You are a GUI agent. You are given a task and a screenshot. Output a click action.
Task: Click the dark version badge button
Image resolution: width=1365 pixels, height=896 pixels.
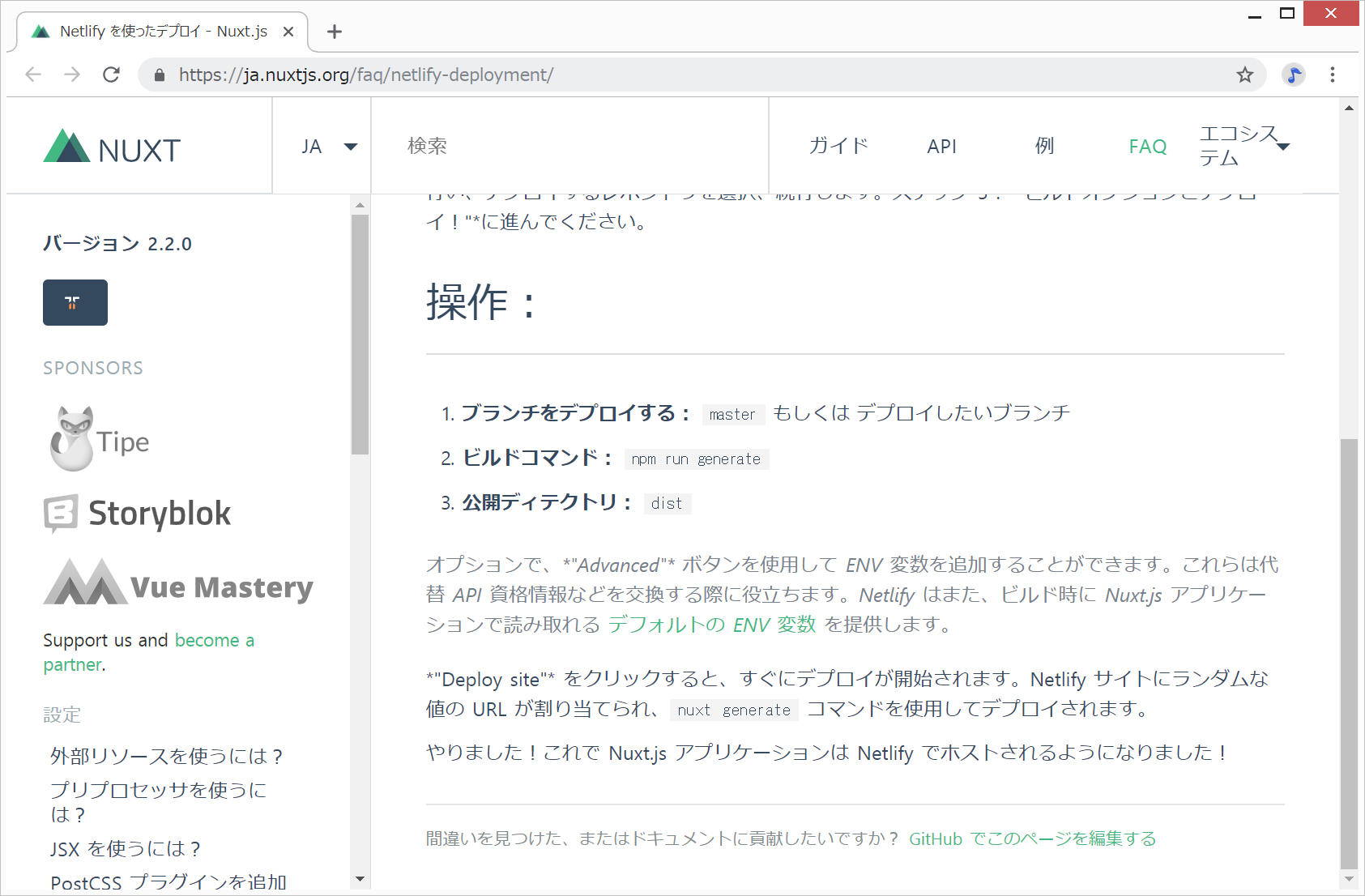click(x=75, y=302)
